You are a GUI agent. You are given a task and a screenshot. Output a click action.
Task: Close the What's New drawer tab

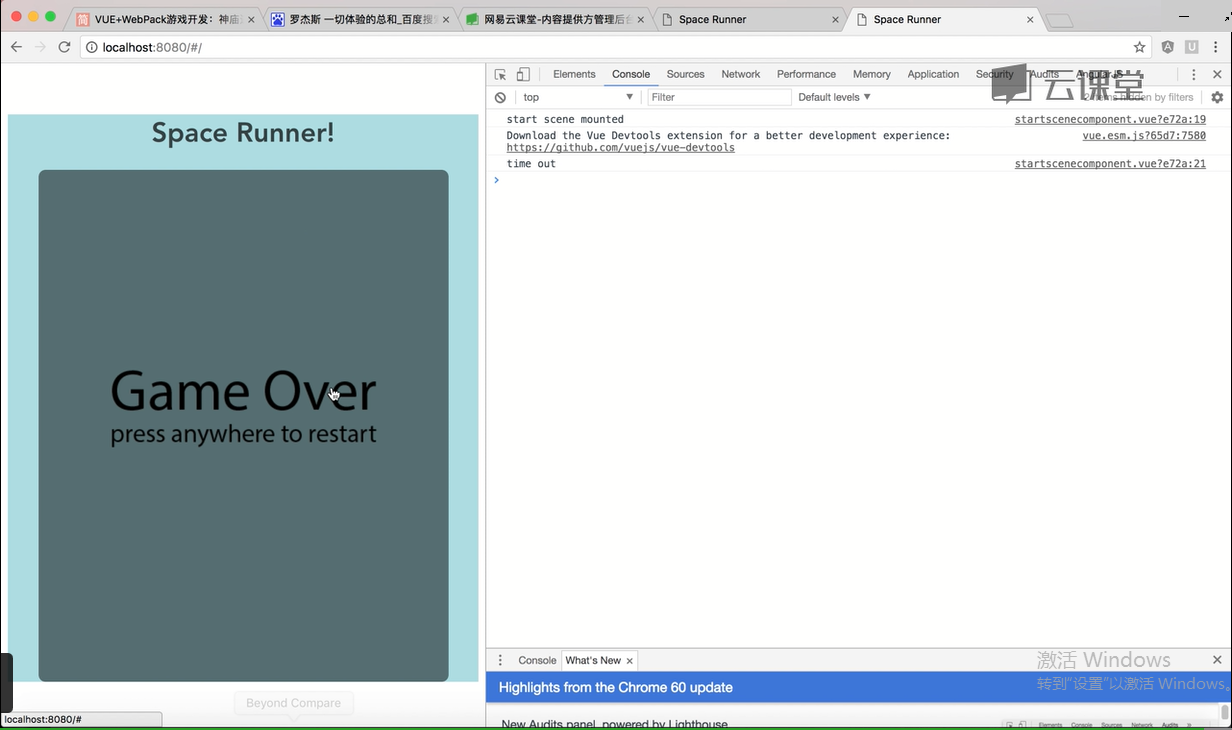coord(629,661)
